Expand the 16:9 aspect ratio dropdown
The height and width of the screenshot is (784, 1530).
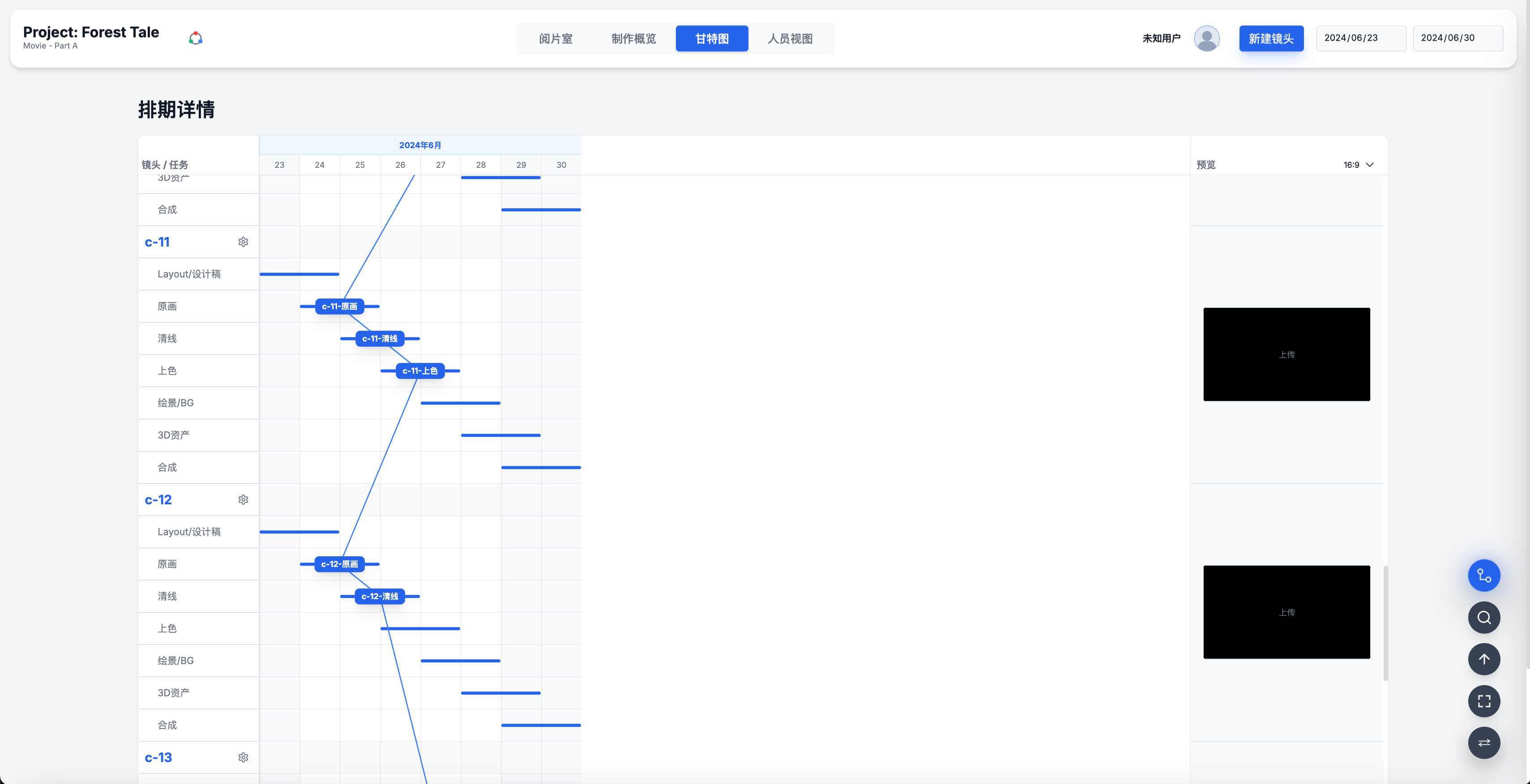(1359, 165)
